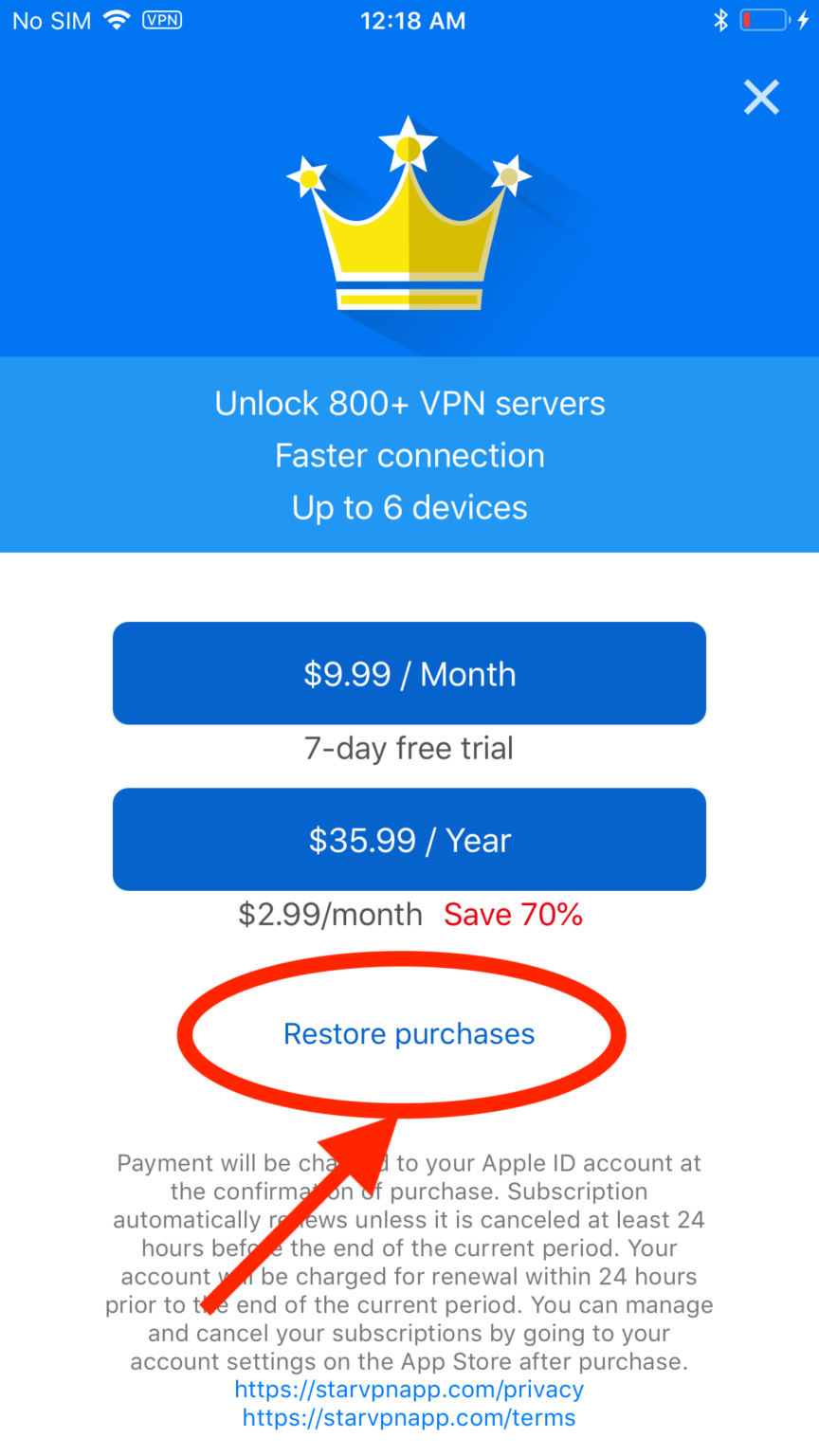Choose the $35.99 / Year plan
Image resolution: width=819 pixels, height=1456 pixels.
(409, 839)
